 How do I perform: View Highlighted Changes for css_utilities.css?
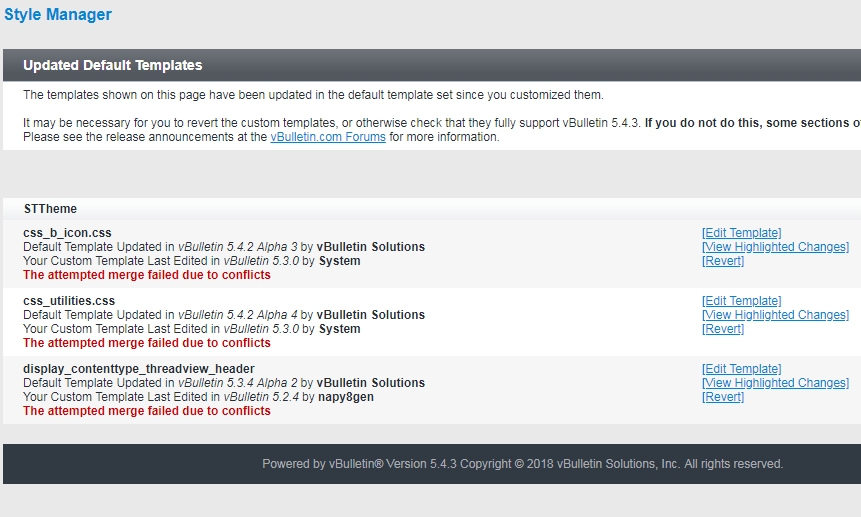(775, 315)
